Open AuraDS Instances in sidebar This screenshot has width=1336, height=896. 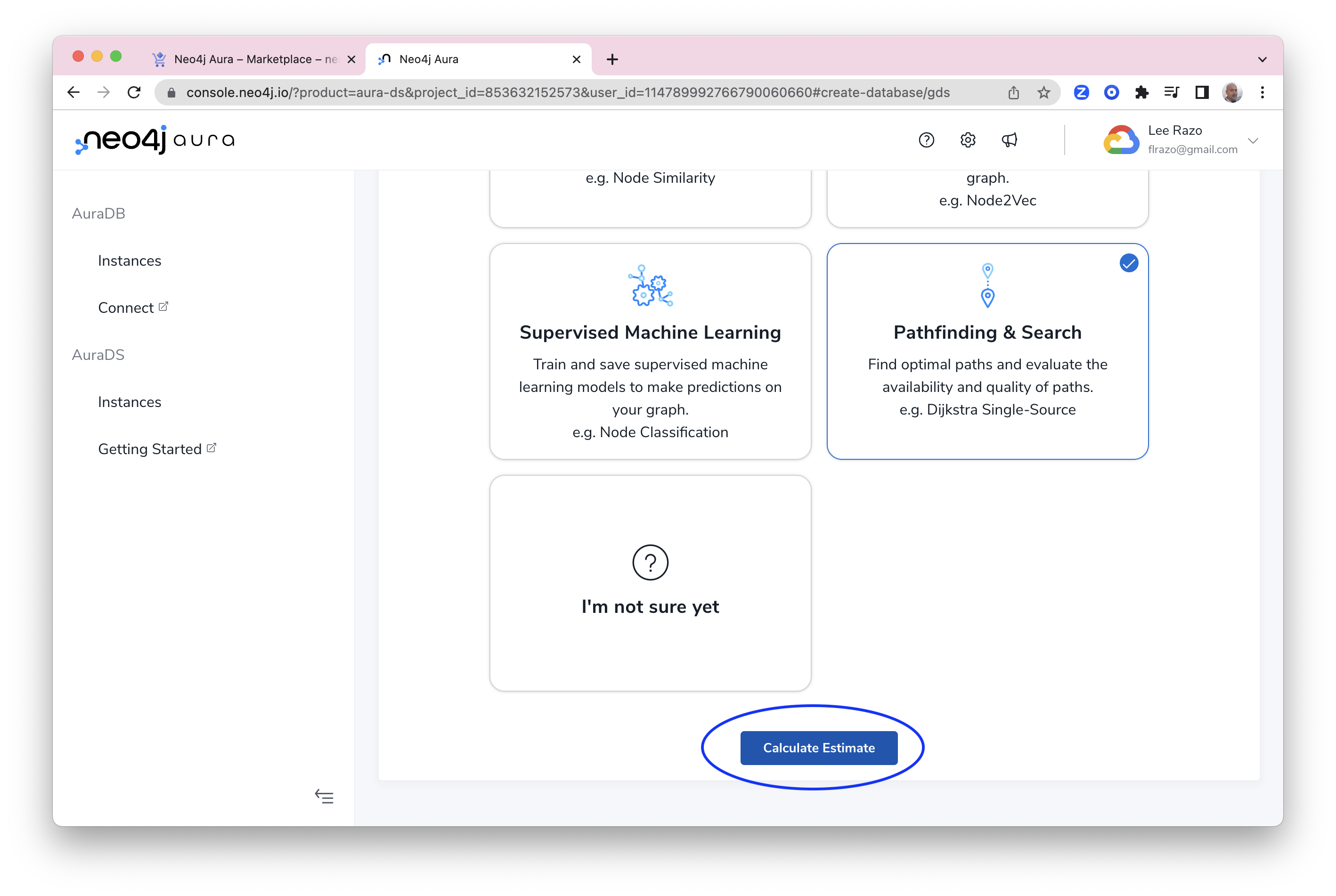[x=130, y=402]
